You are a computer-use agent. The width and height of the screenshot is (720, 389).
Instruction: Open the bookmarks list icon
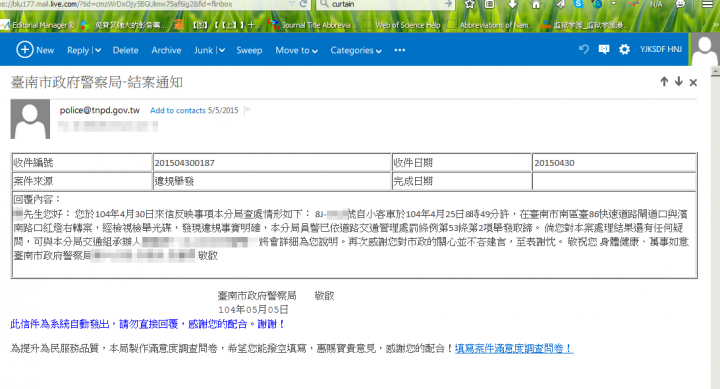pos(489,4)
